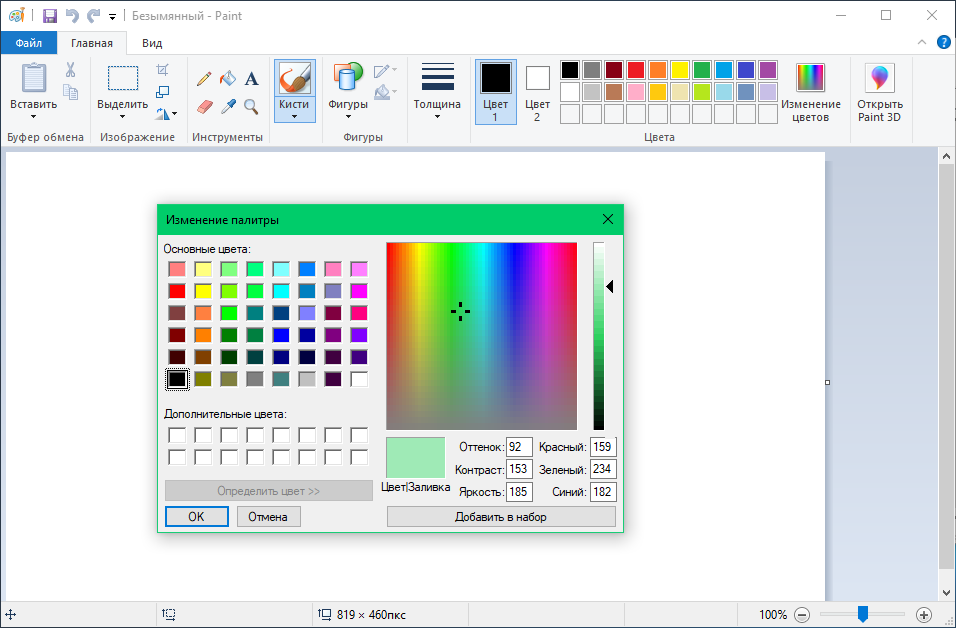Click the zoom slider handle
The width and height of the screenshot is (956, 628).
tap(863, 614)
